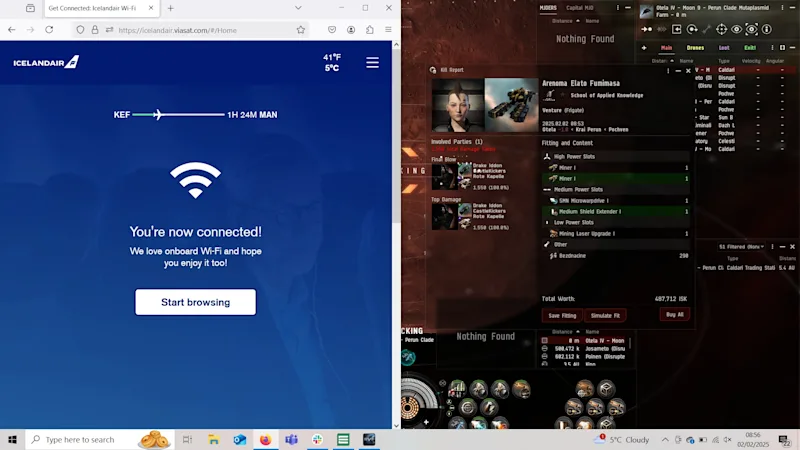The width and height of the screenshot is (800, 450).
Task: Bookmark this page with the star icon
Action: pyautogui.click(x=301, y=30)
